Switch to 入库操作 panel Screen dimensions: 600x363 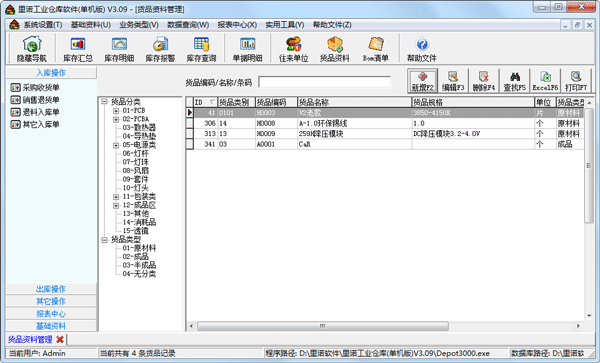(x=51, y=73)
